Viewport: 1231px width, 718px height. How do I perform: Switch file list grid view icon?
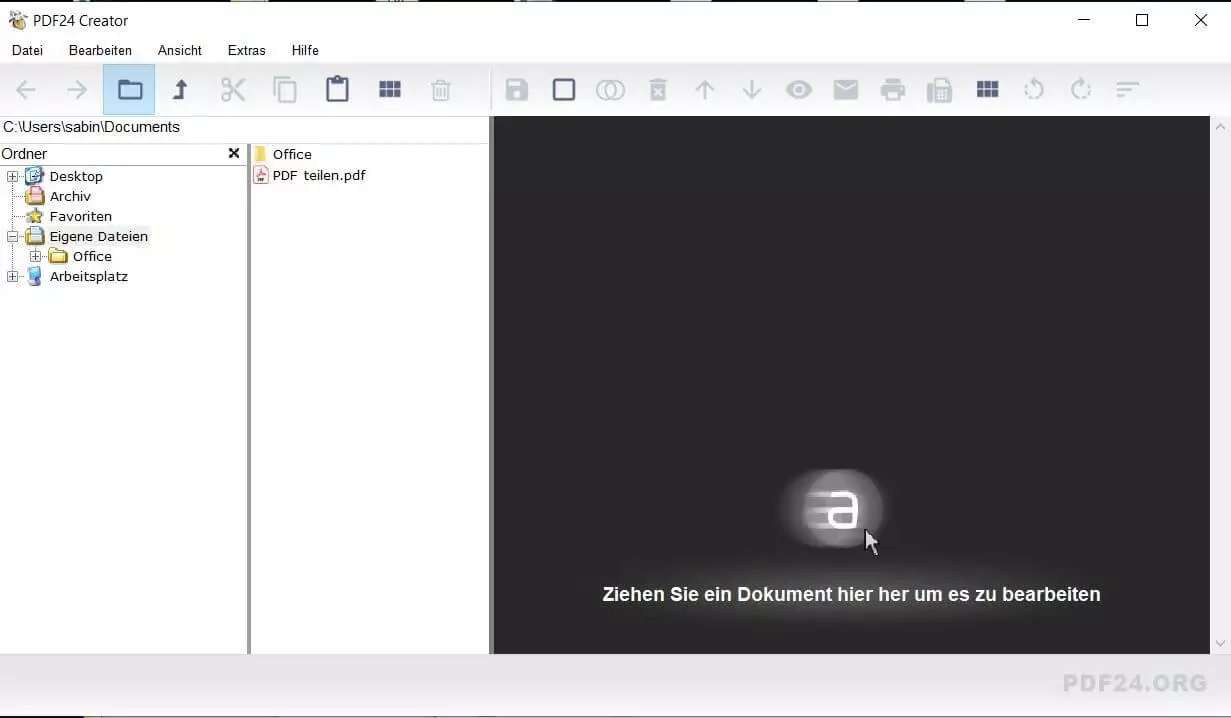tap(389, 90)
